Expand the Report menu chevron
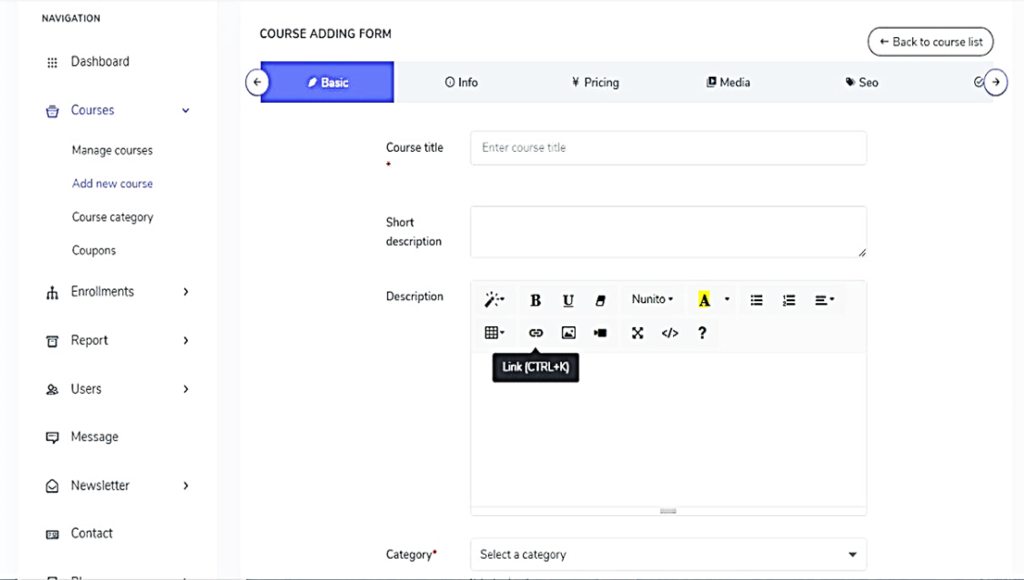This screenshot has height=580, width=1024. 185,340
